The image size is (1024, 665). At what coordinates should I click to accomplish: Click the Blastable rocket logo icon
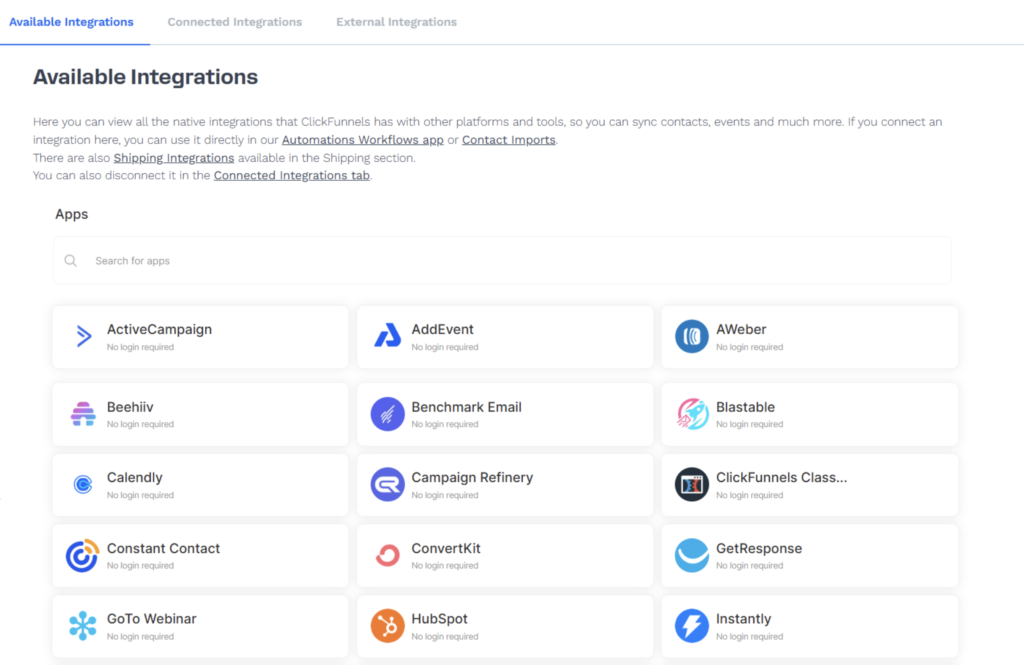pos(692,414)
